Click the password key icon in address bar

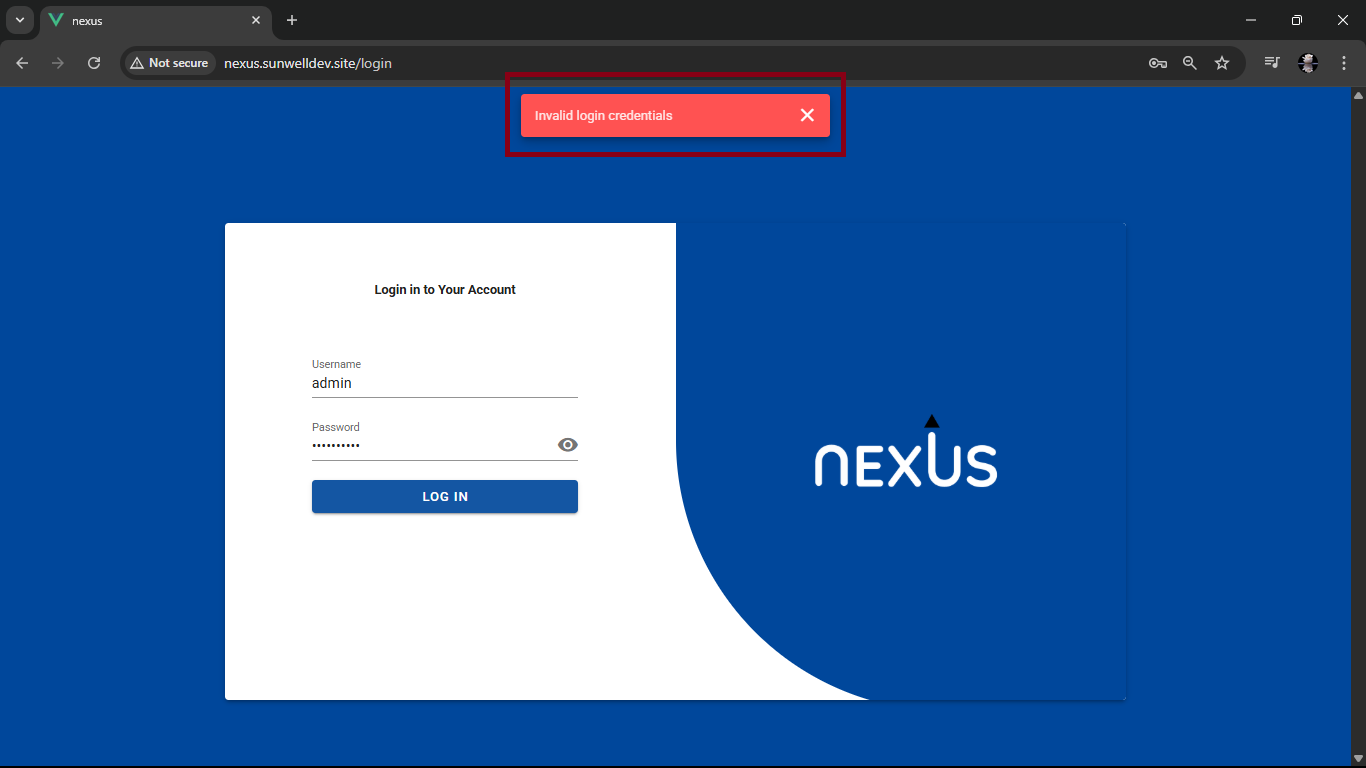[1157, 62]
